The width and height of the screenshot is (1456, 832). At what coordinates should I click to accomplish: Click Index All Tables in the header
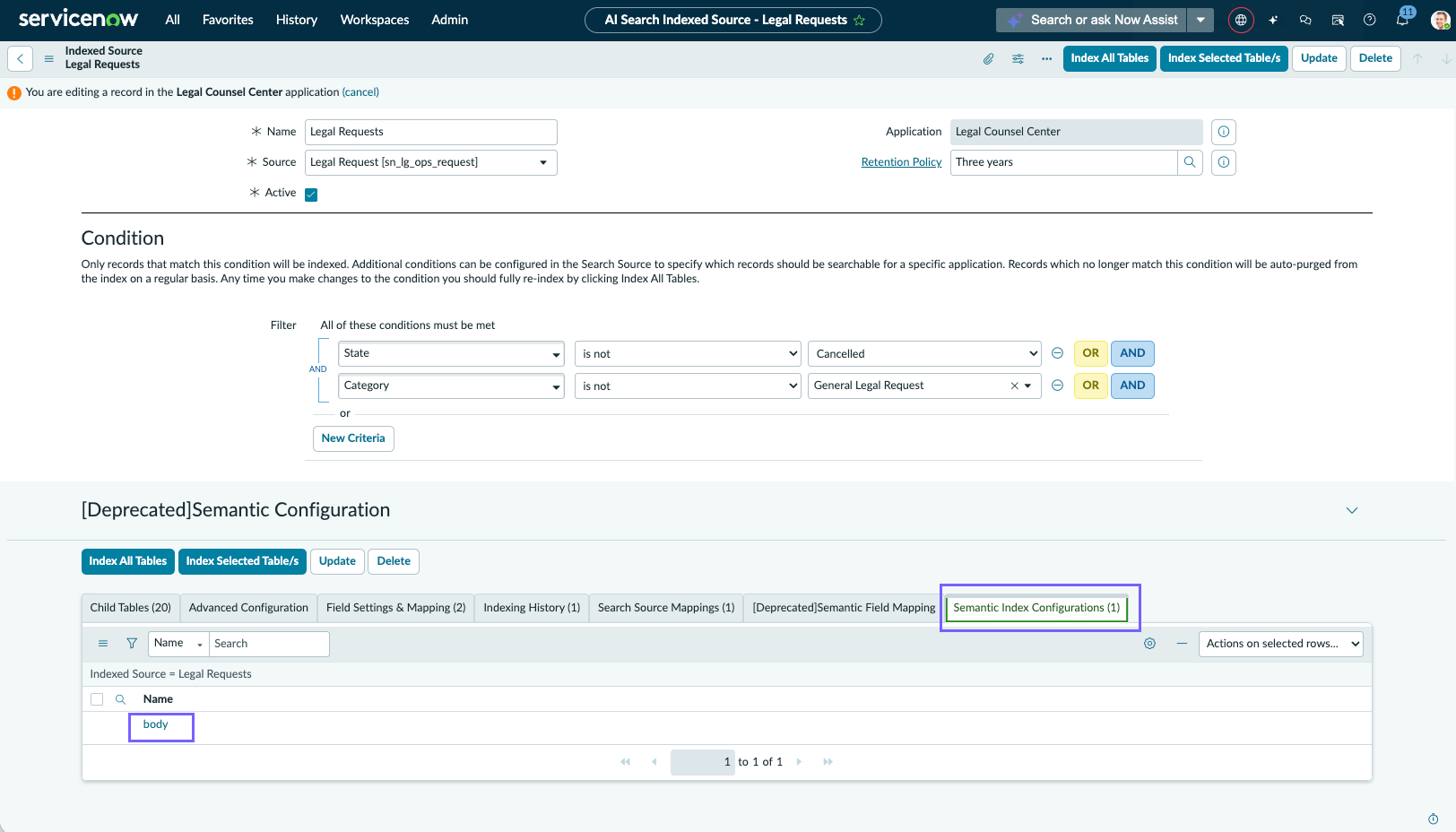click(1110, 58)
